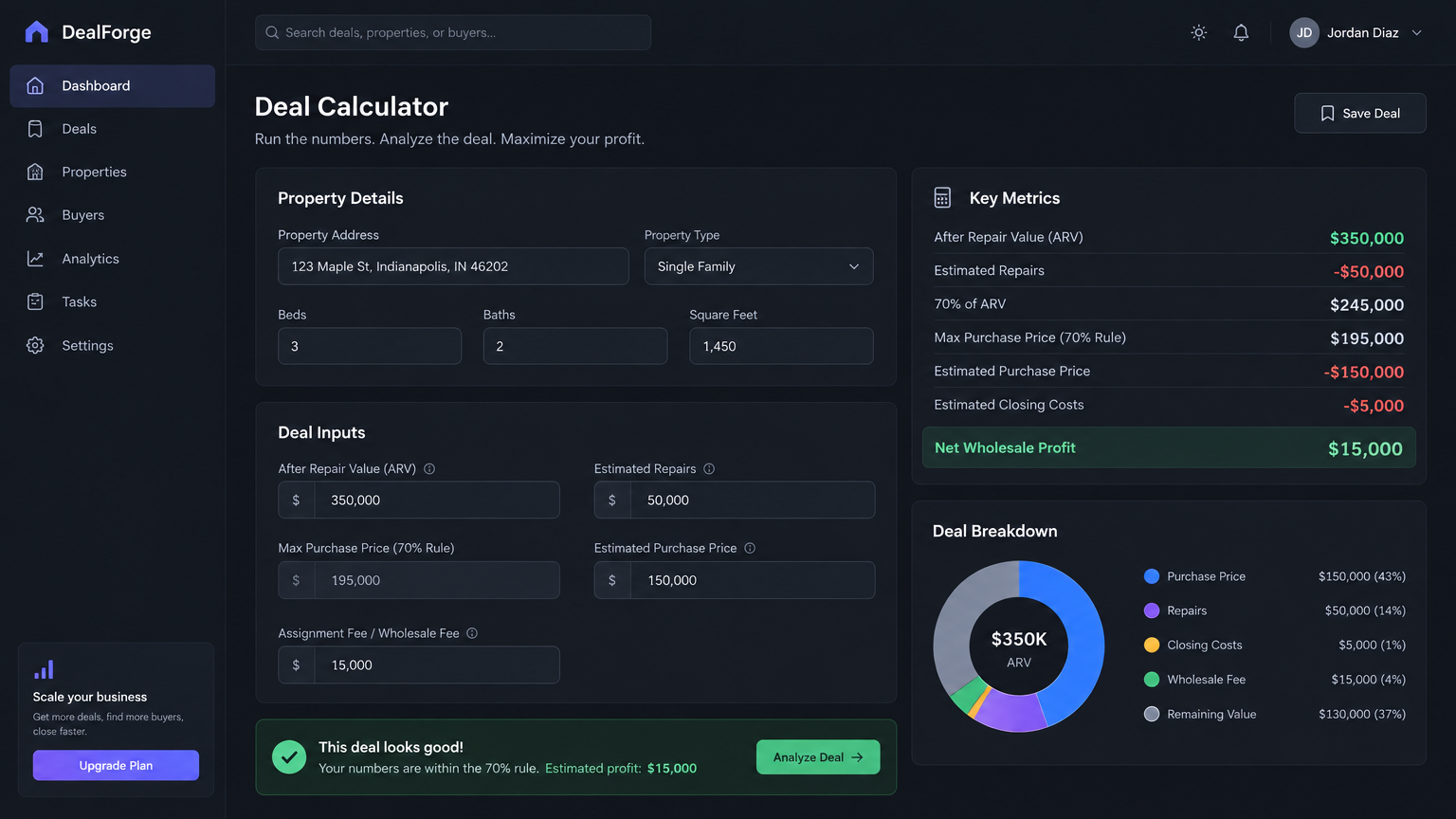Click the Property Address input field
Screen dimensions: 1456x819
click(x=453, y=266)
